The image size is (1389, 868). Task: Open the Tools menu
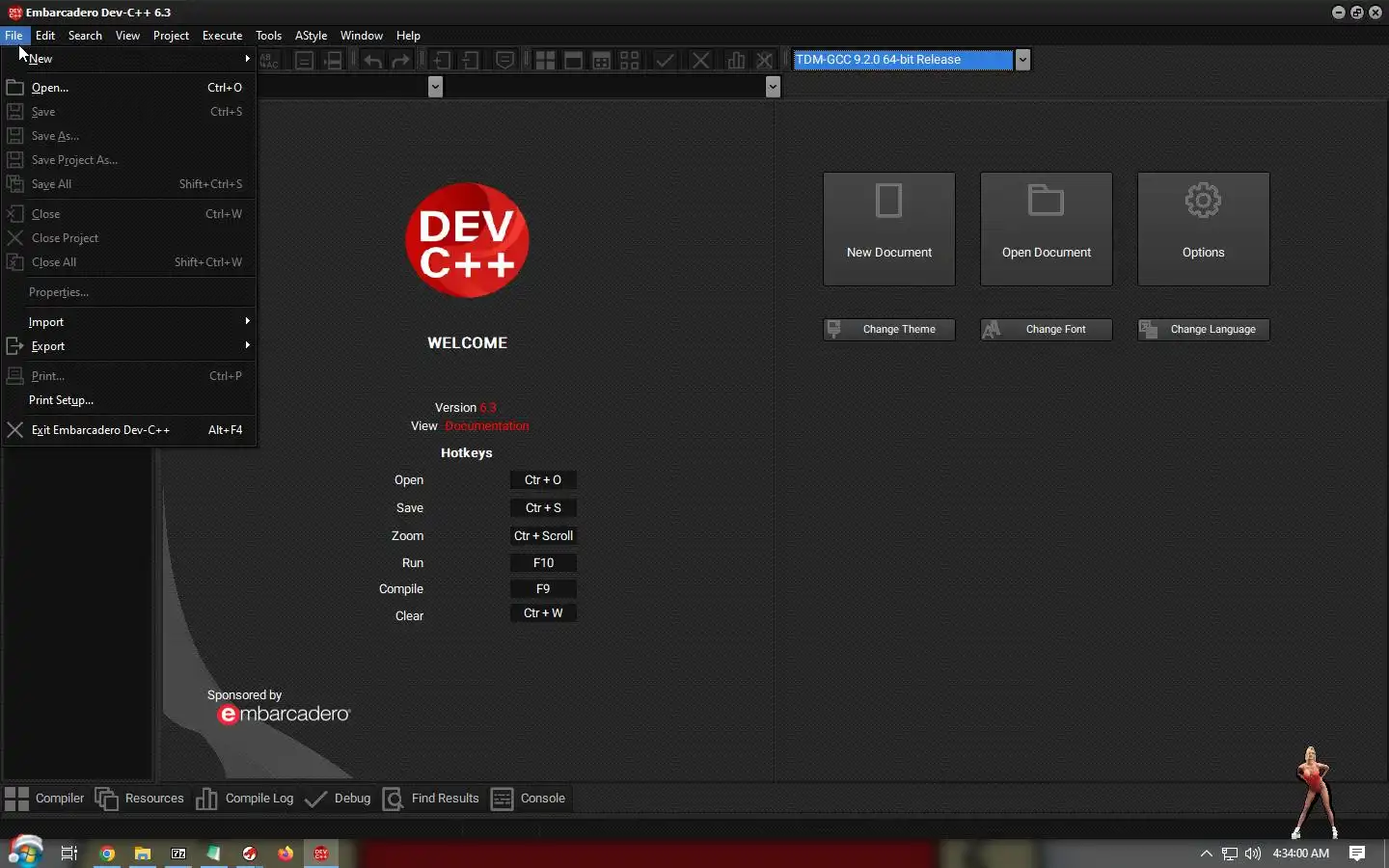(x=268, y=36)
